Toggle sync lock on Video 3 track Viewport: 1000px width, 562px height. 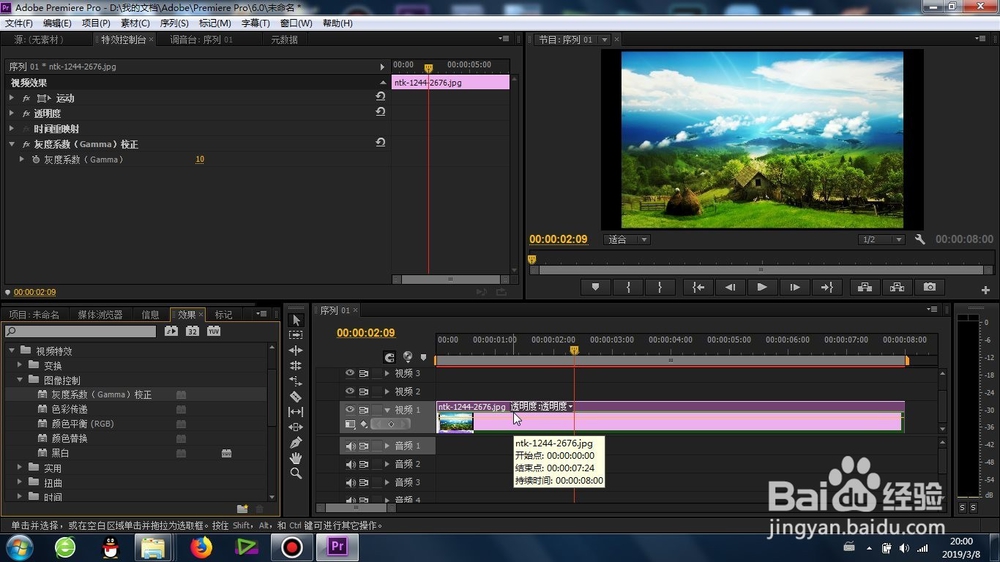tap(364, 373)
